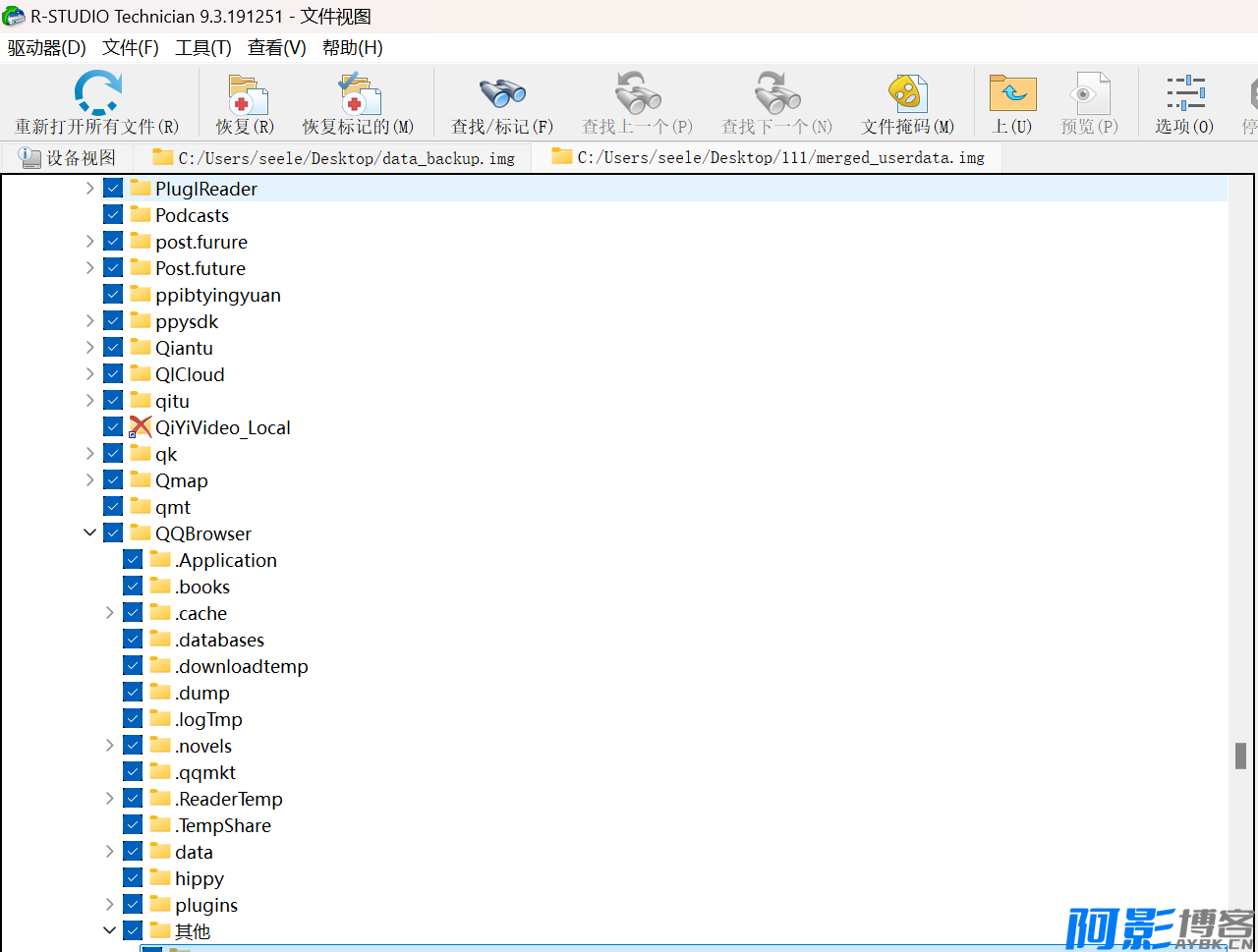Click the vertical scrollbar thumb

1241,756
